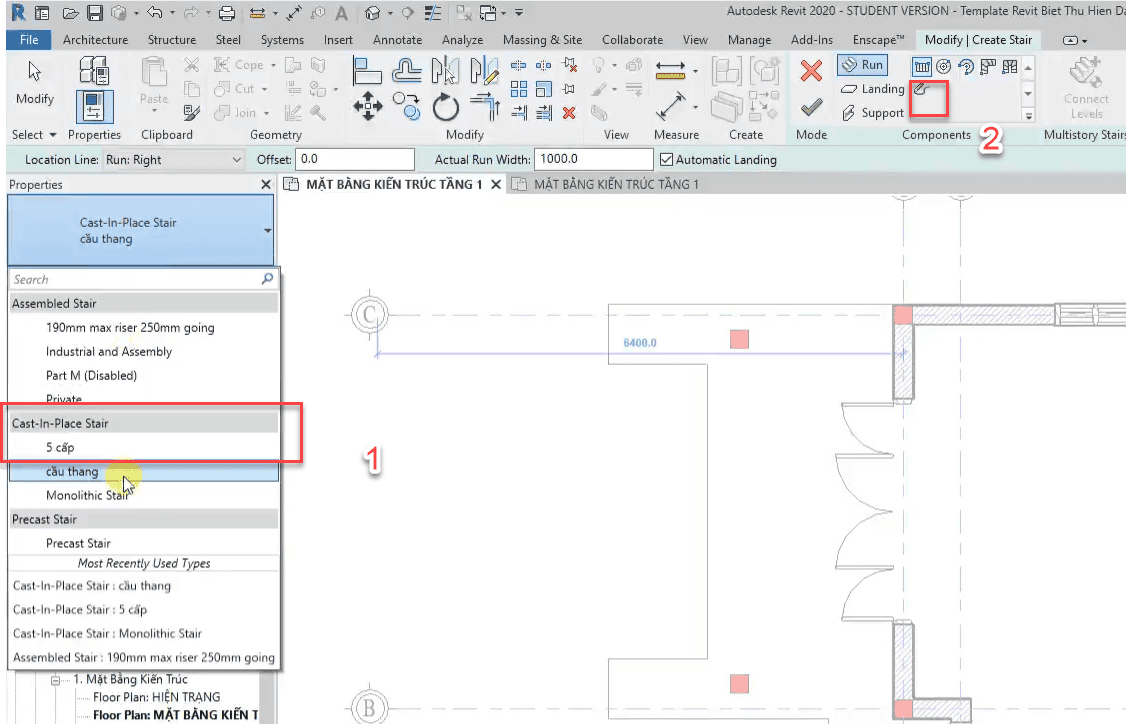Expand the Components gallery more arrow
This screenshot has height=724, width=1126.
1028,115
